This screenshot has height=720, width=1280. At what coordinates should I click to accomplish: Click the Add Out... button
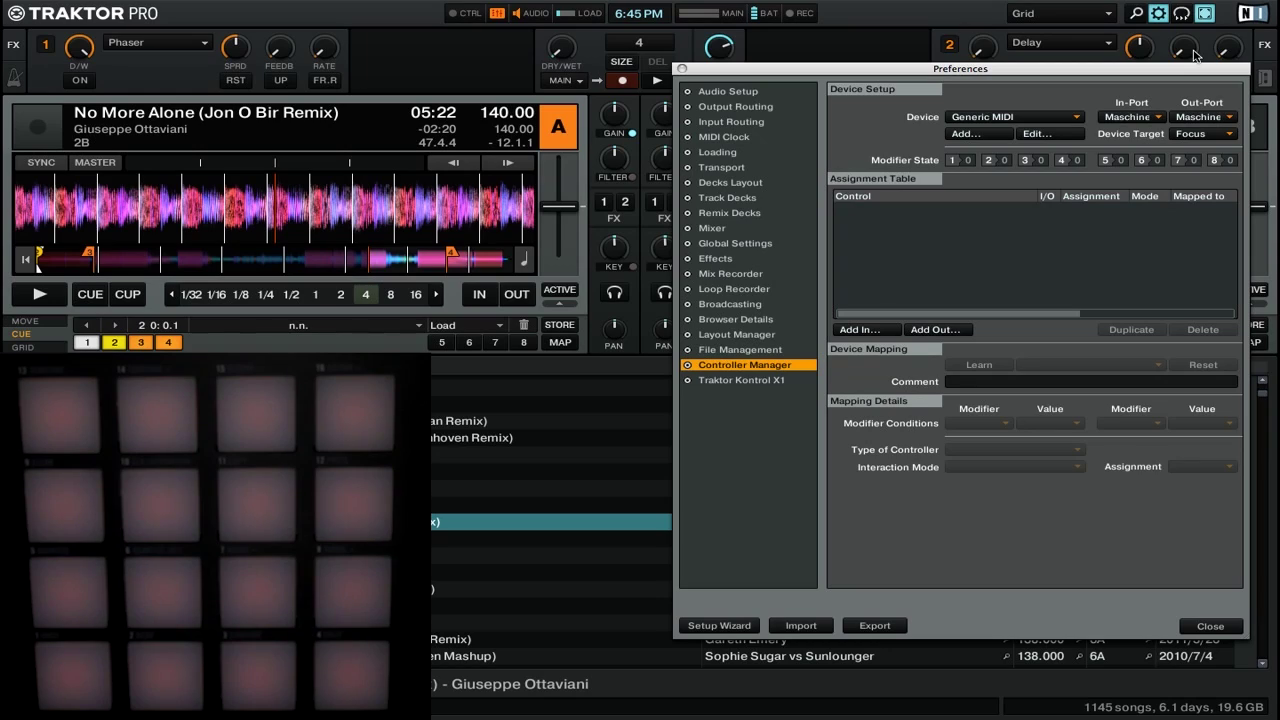938,330
